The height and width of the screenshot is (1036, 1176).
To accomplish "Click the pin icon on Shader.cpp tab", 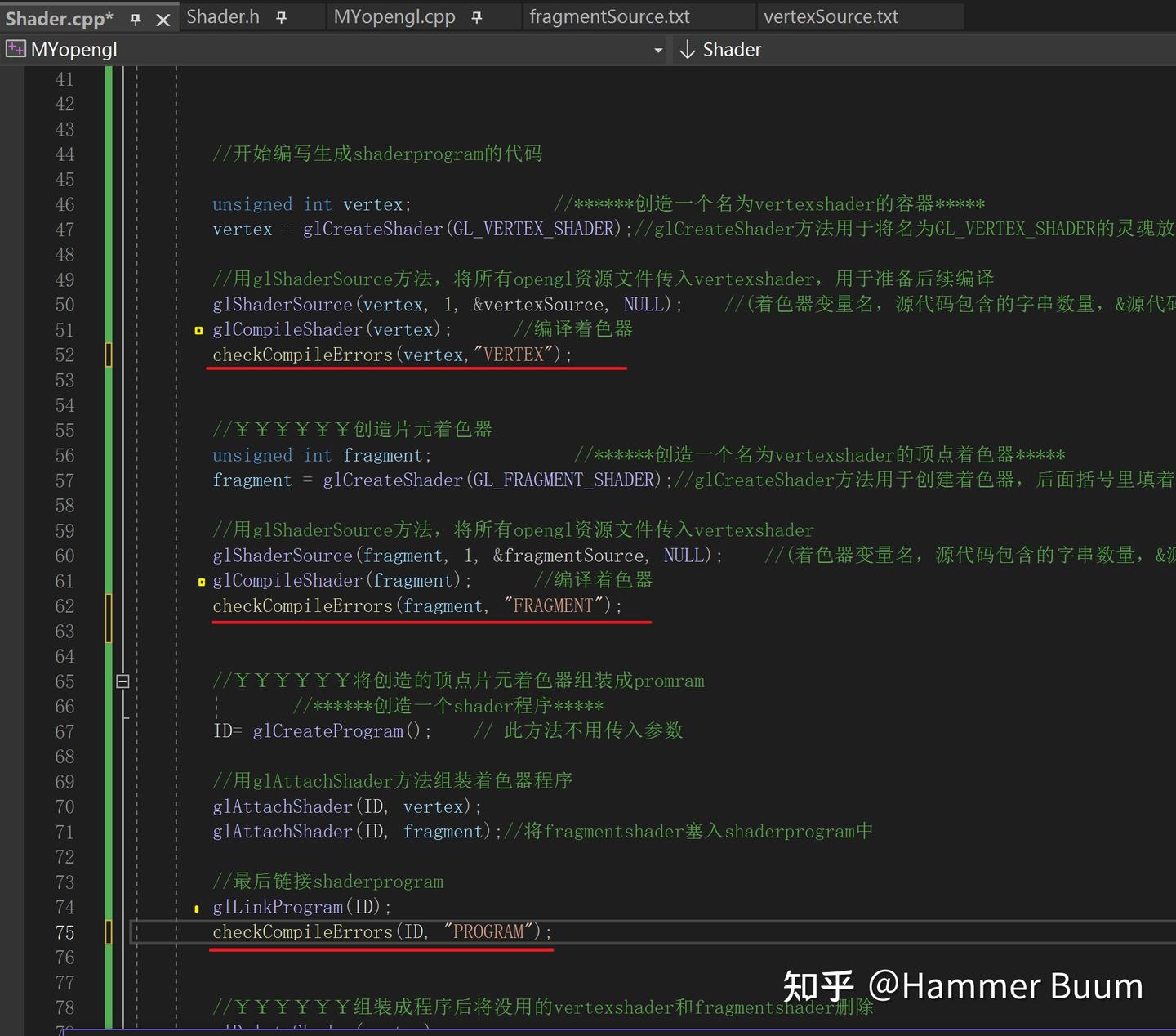I will point(136,17).
